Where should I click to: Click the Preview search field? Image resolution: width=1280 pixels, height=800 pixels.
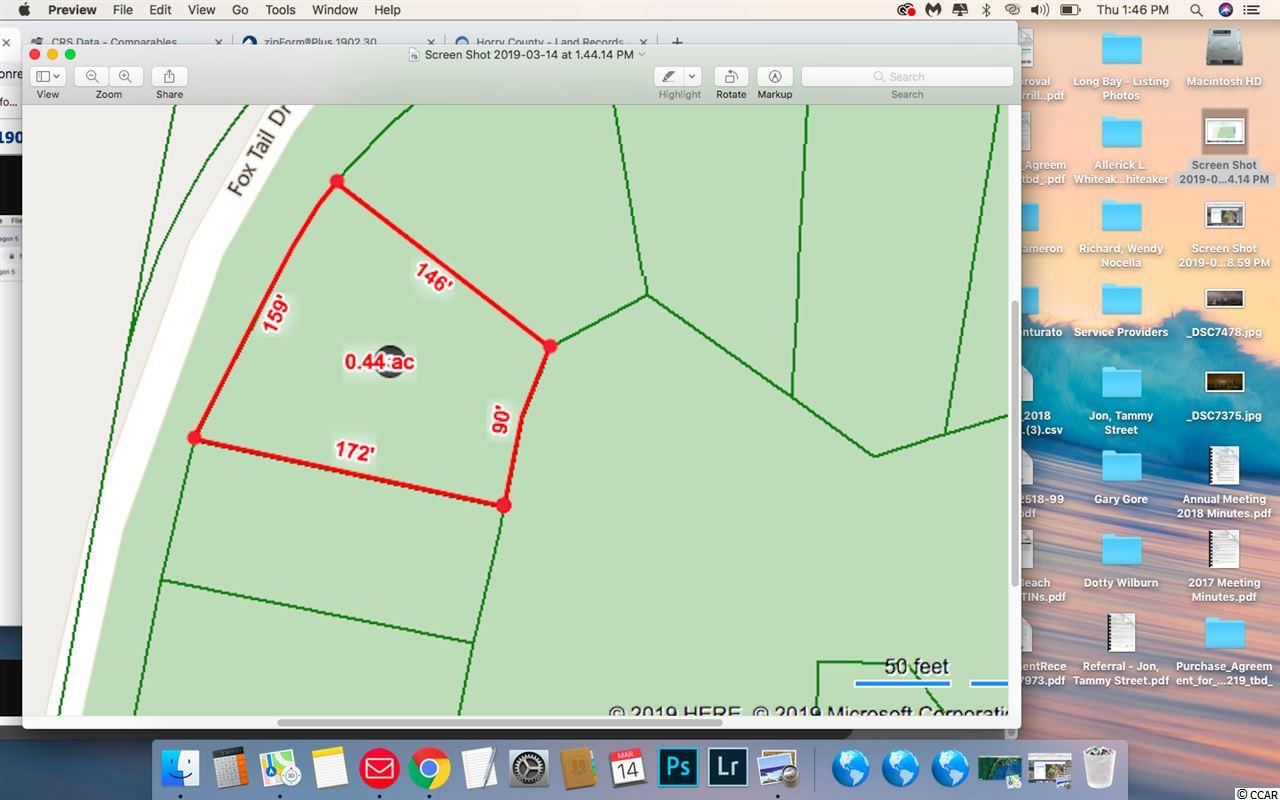[907, 76]
